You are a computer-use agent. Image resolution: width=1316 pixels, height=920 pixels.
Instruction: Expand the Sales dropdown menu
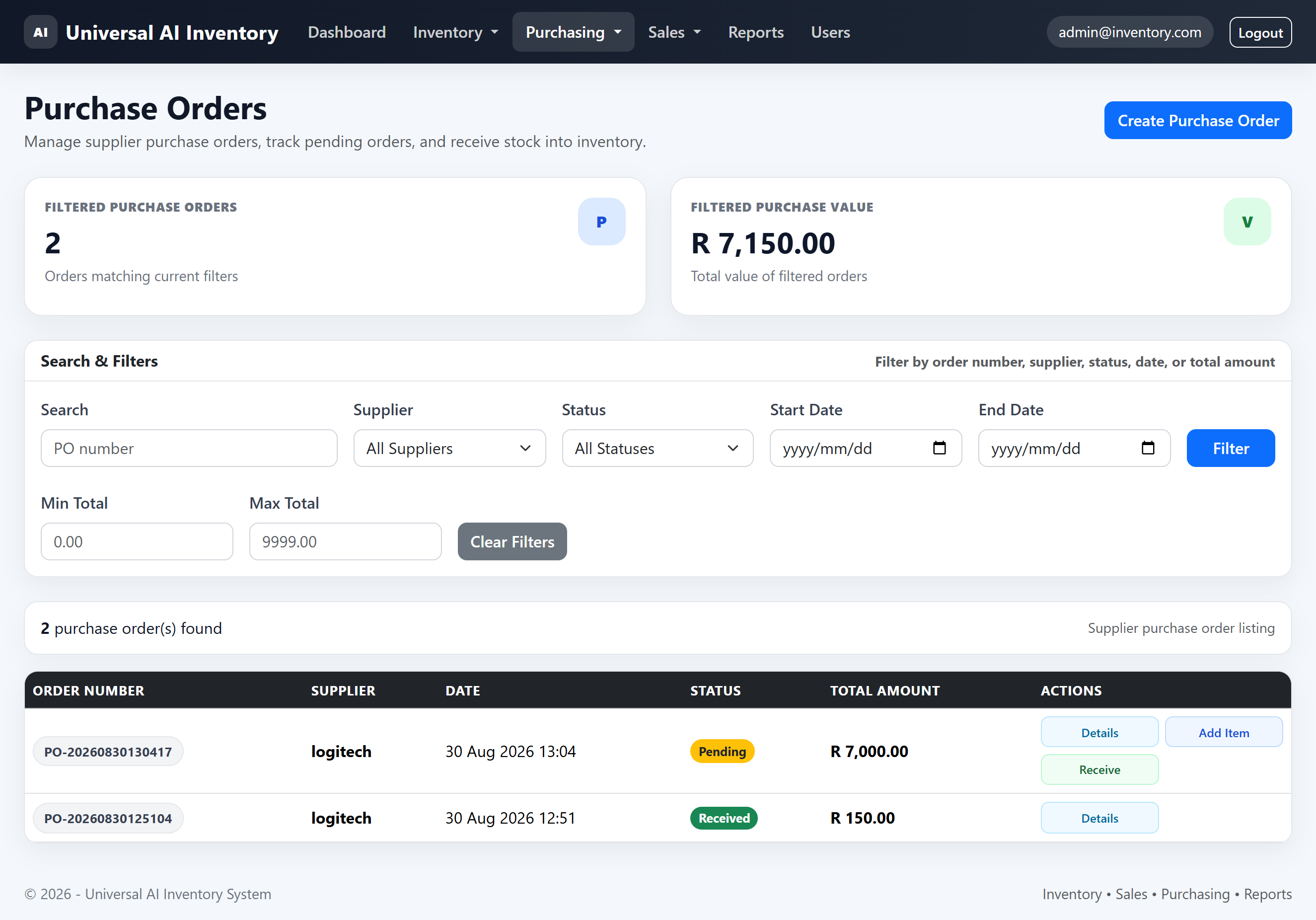674,32
